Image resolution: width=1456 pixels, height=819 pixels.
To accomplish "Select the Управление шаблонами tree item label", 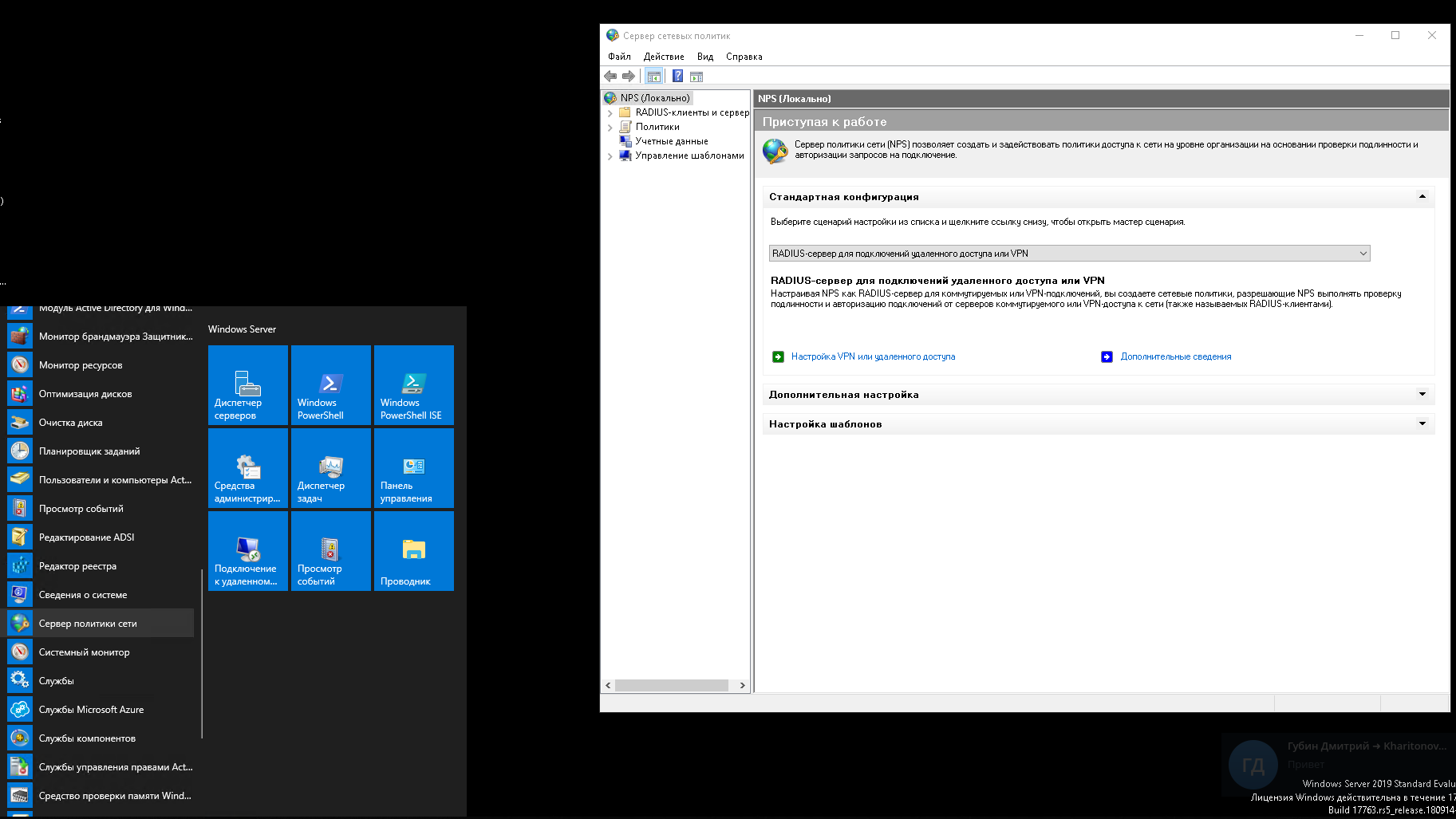I will [x=689, y=156].
